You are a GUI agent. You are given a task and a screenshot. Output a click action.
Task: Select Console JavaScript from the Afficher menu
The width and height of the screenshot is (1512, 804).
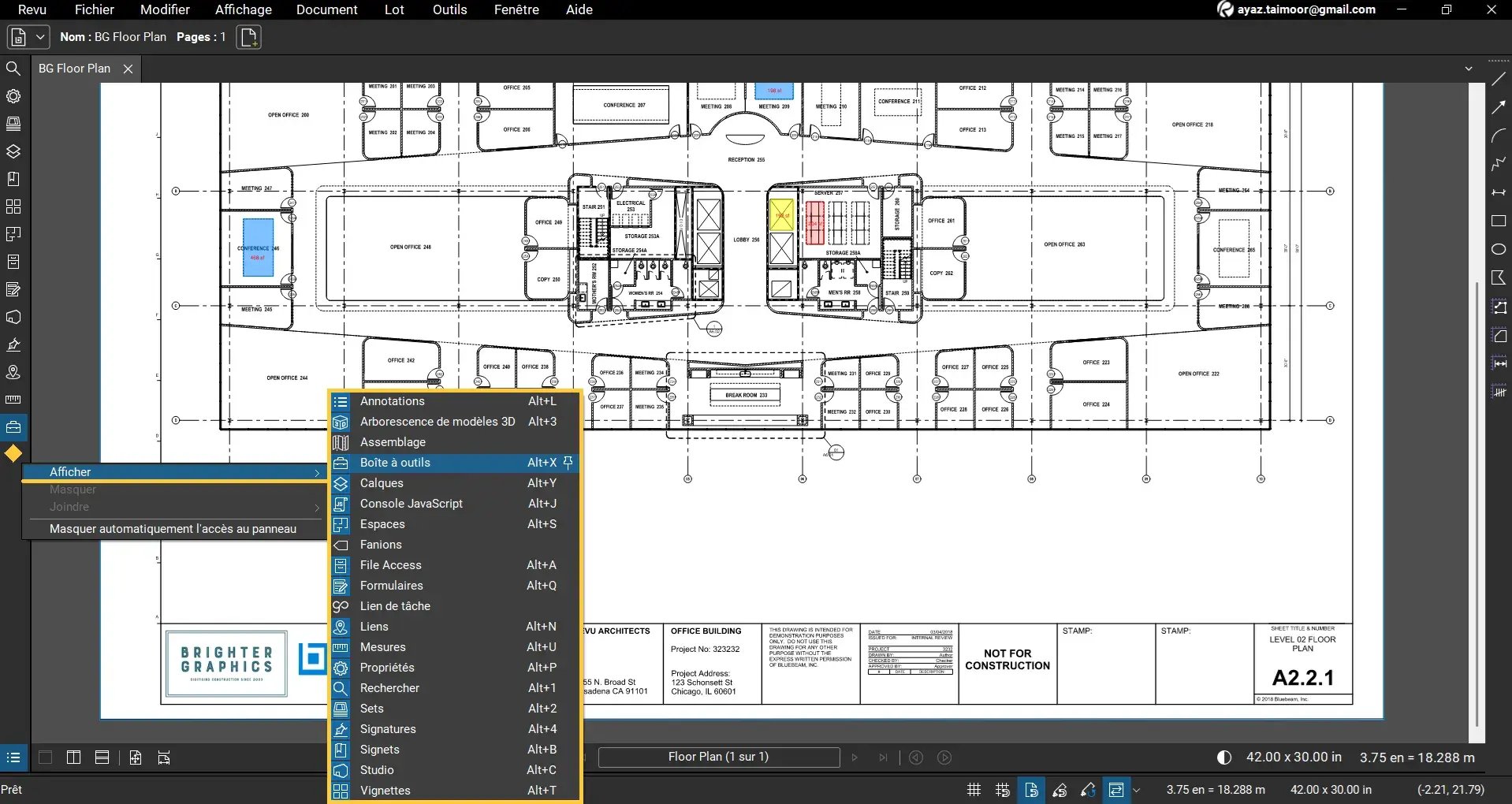pos(409,503)
